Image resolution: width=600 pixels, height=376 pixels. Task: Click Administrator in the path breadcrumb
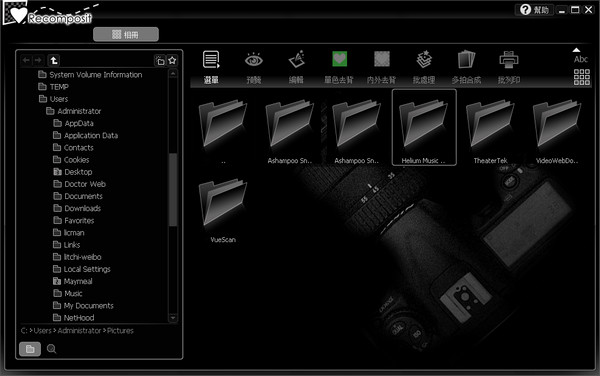(x=80, y=331)
